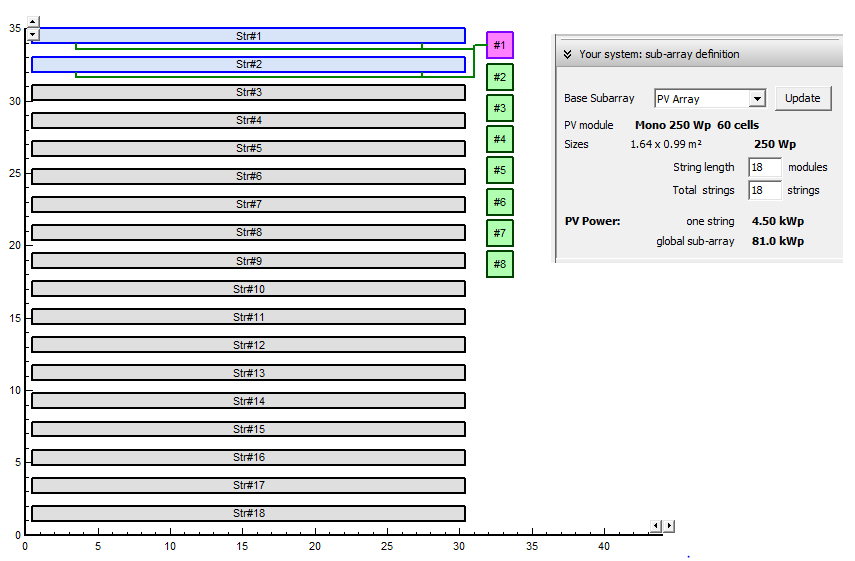This screenshot has width=855, height=561.
Task: Select string bar Str#13
Action: 249,373
